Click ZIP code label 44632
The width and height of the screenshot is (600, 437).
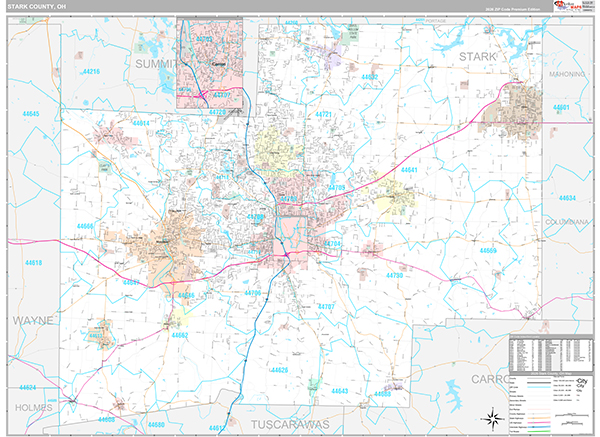pos(370,77)
